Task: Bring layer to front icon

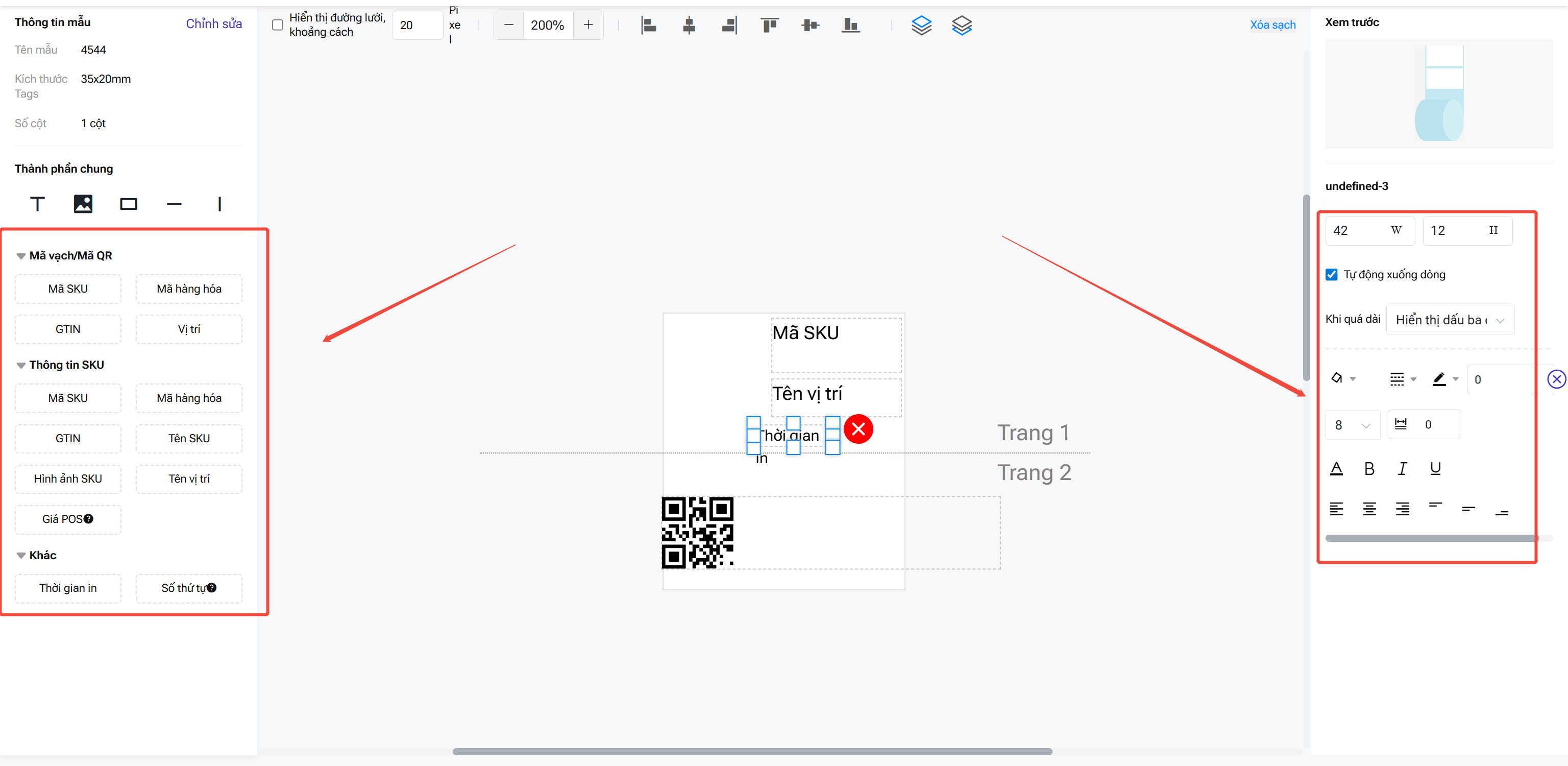Action: pyautogui.click(x=921, y=25)
